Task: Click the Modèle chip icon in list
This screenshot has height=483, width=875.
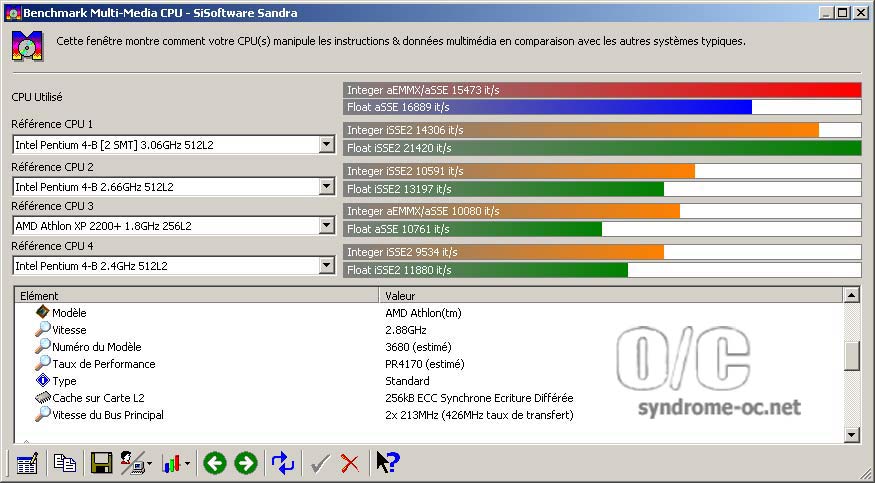Action: [x=42, y=312]
